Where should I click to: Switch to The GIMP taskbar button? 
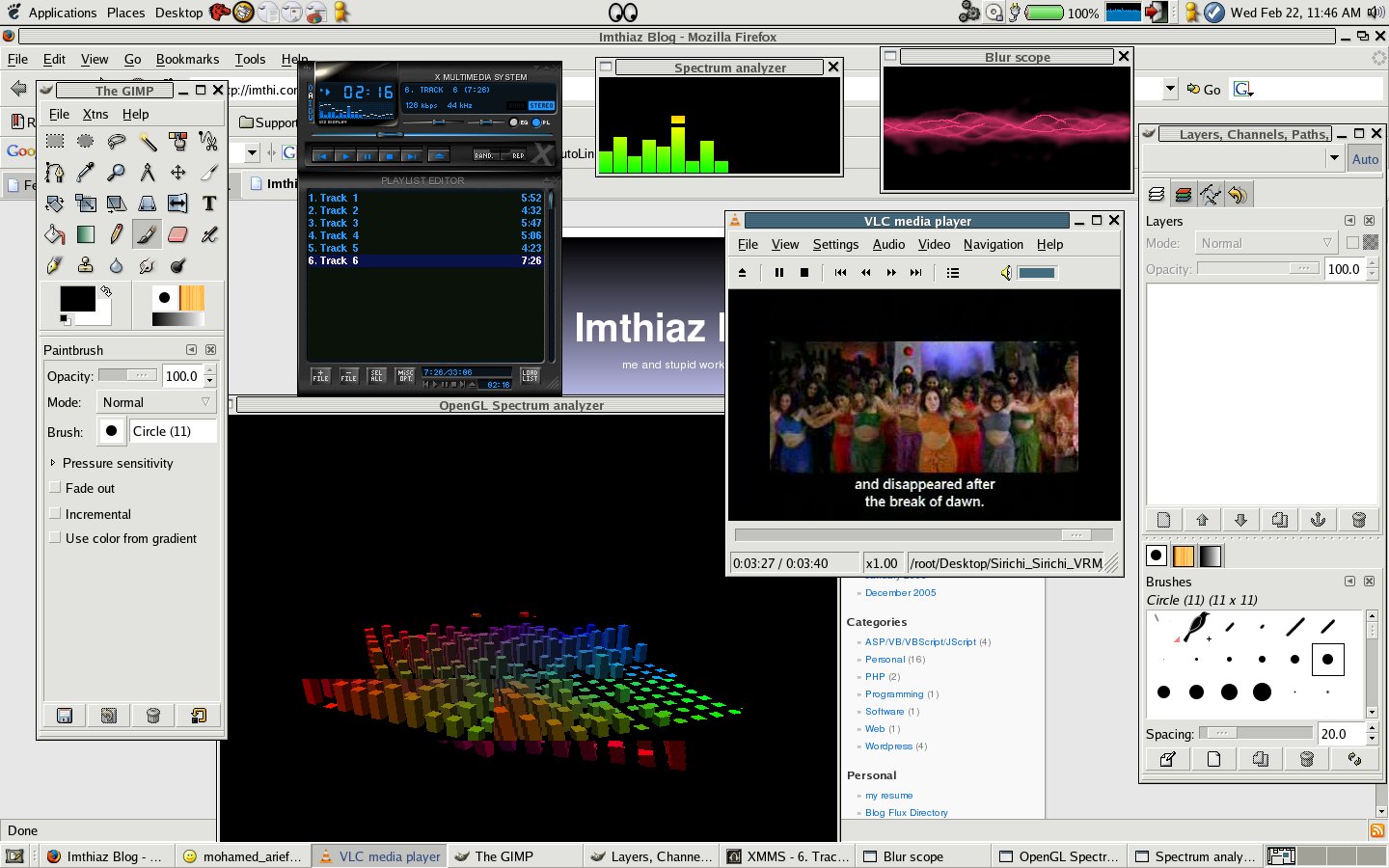coord(514,856)
